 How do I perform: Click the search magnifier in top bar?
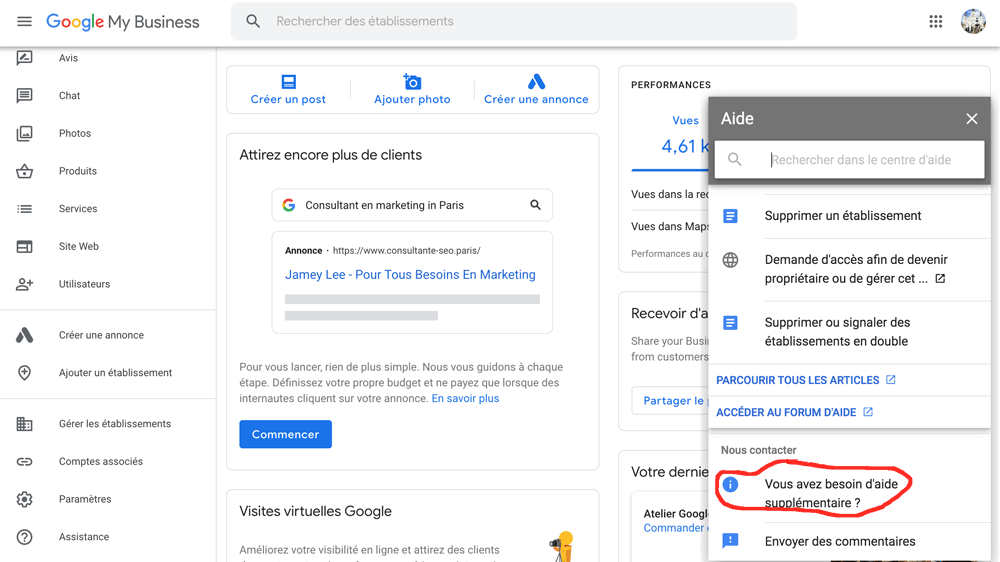click(253, 21)
